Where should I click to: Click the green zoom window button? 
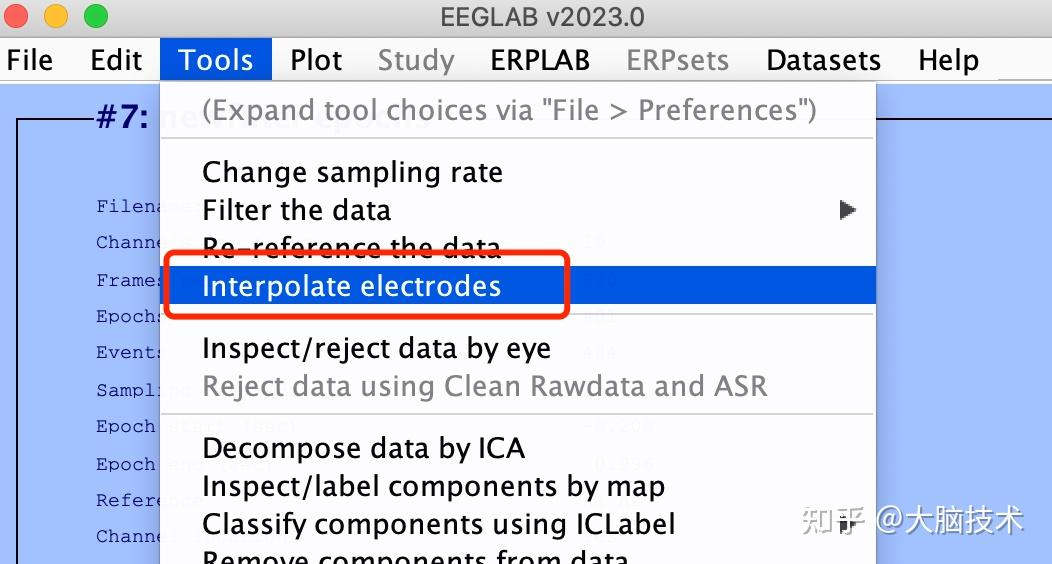coord(95,16)
